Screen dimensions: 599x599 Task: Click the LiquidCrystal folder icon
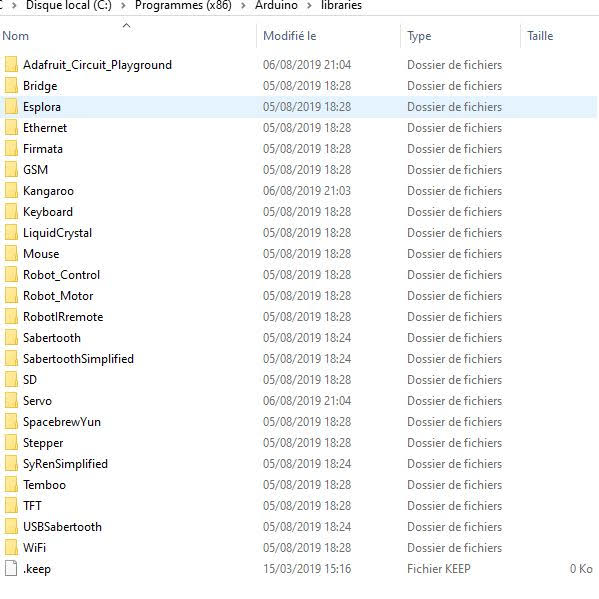pyautogui.click(x=11, y=233)
